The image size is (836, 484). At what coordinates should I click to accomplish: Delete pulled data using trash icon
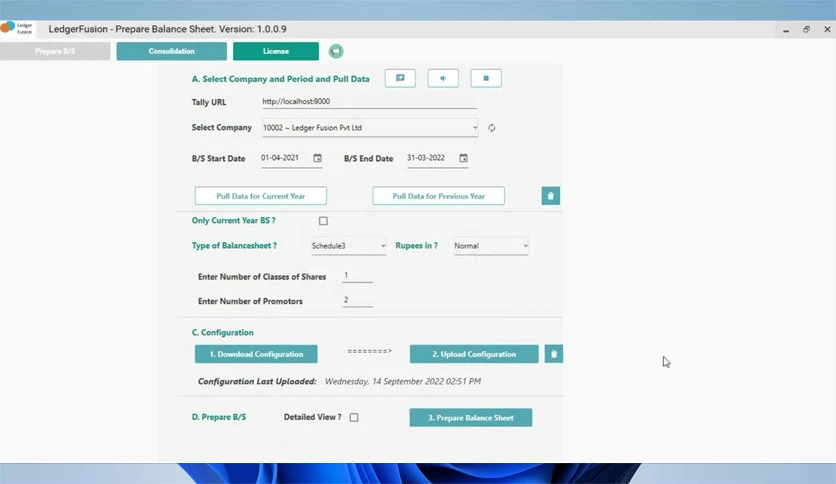[551, 196]
